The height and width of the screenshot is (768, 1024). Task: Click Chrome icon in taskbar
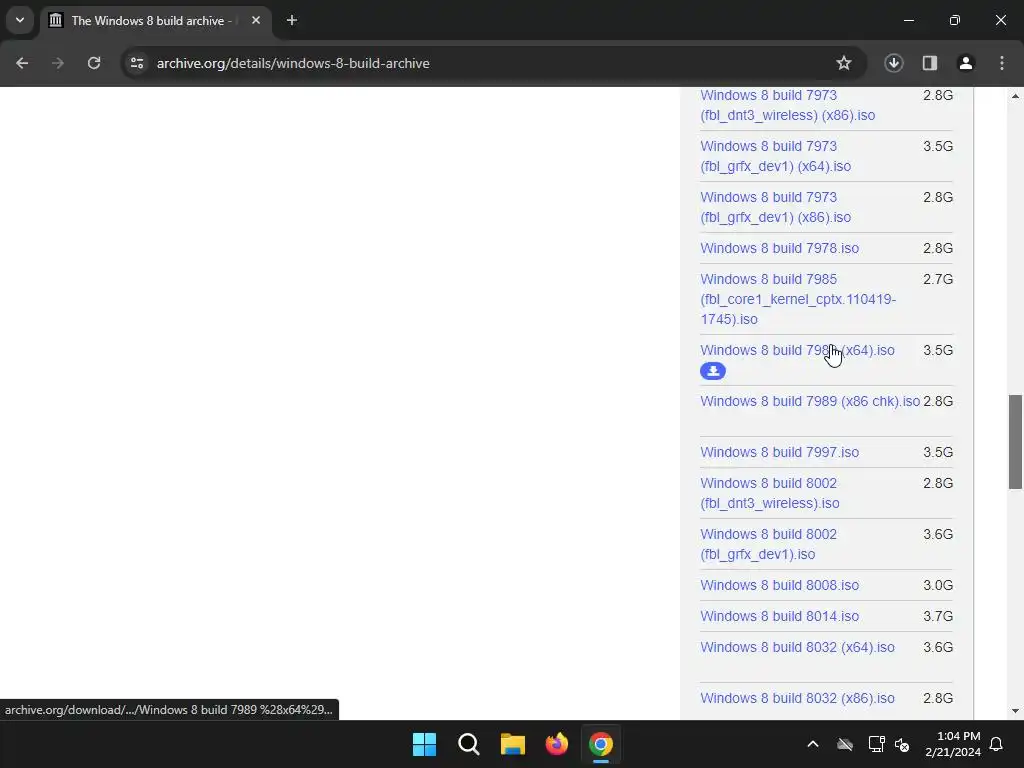pyautogui.click(x=601, y=744)
